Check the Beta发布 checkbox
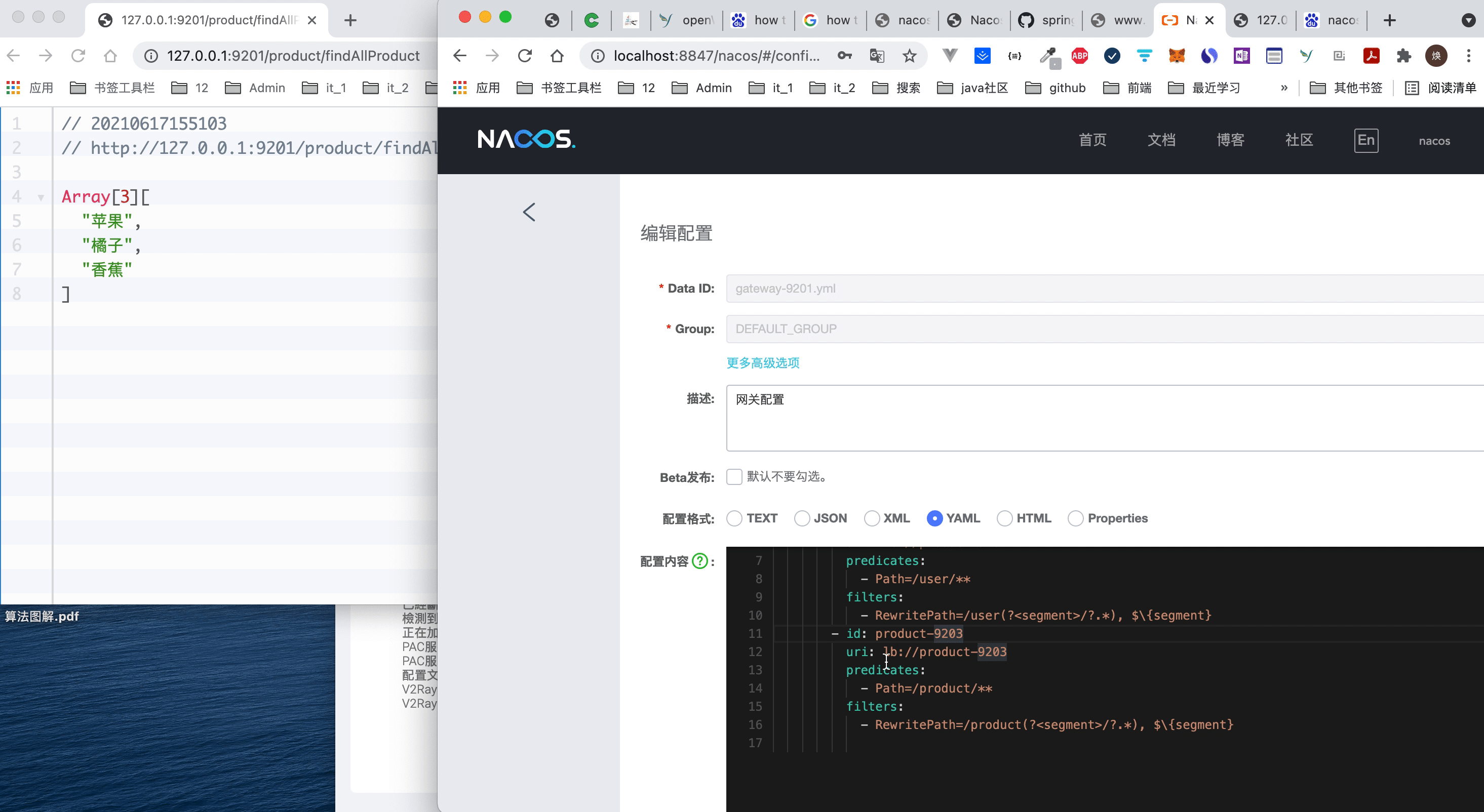Image resolution: width=1484 pixels, height=812 pixels. click(734, 477)
